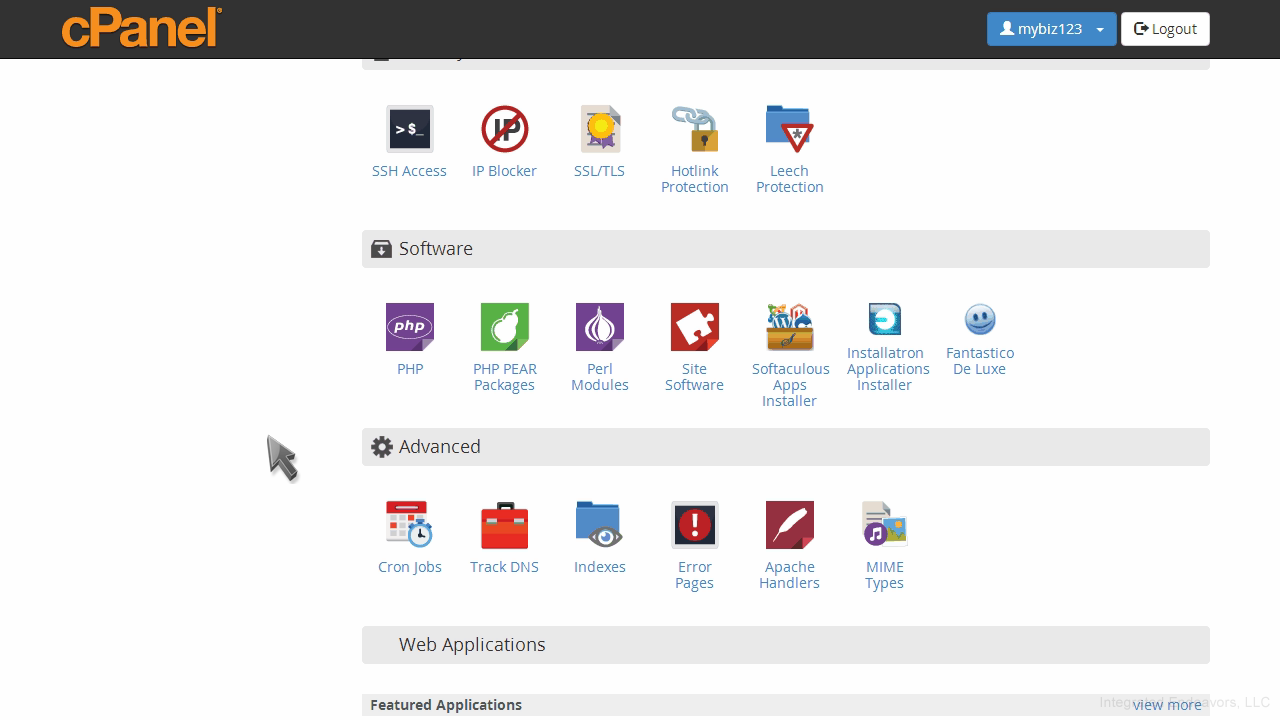
Task: Launch Softaculous Apps Installer icon
Action: coord(789,327)
